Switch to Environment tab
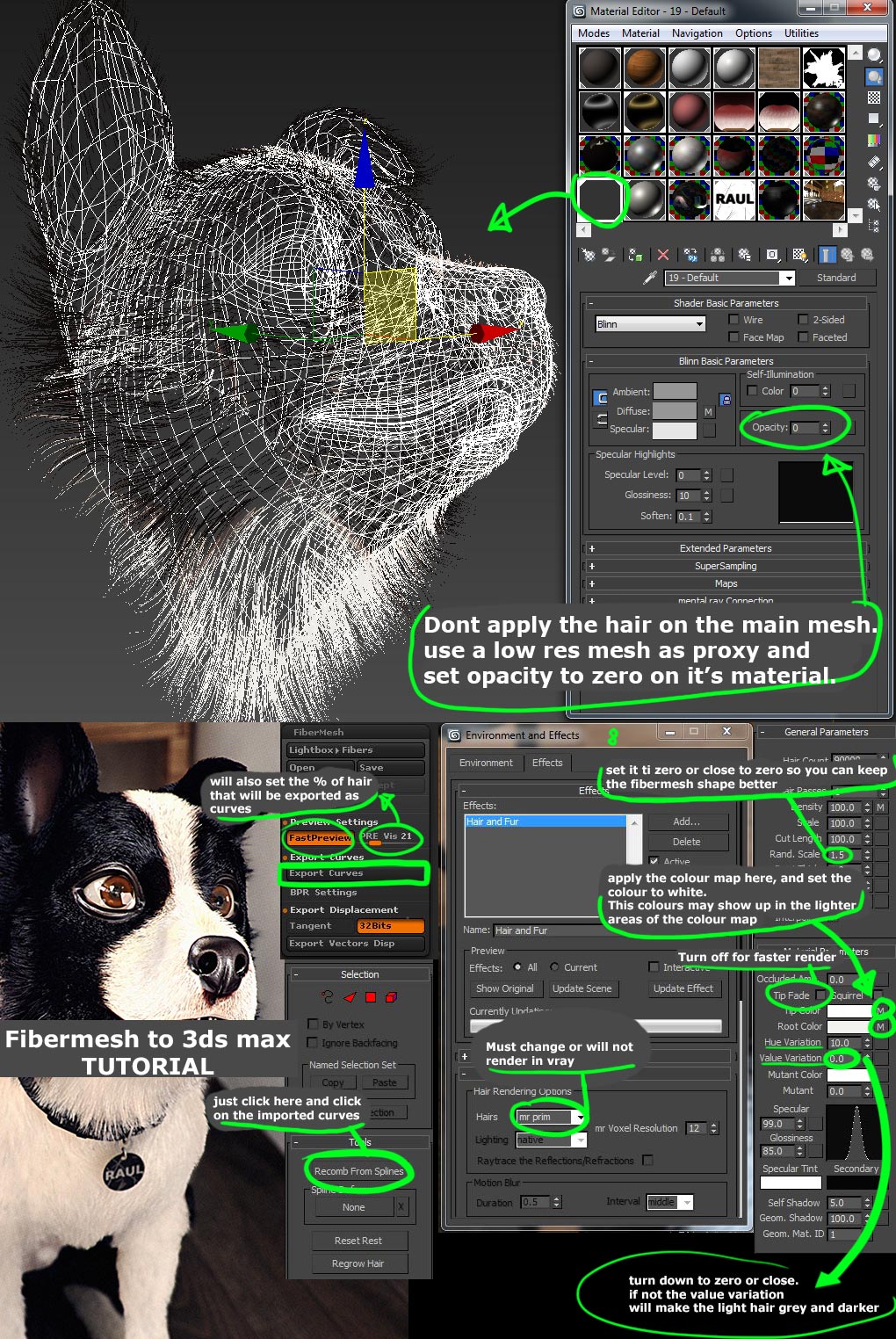 tap(486, 763)
